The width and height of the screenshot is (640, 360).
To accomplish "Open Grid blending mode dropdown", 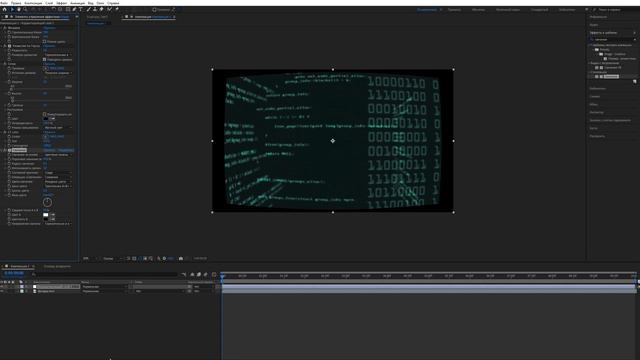I will 58,128.
